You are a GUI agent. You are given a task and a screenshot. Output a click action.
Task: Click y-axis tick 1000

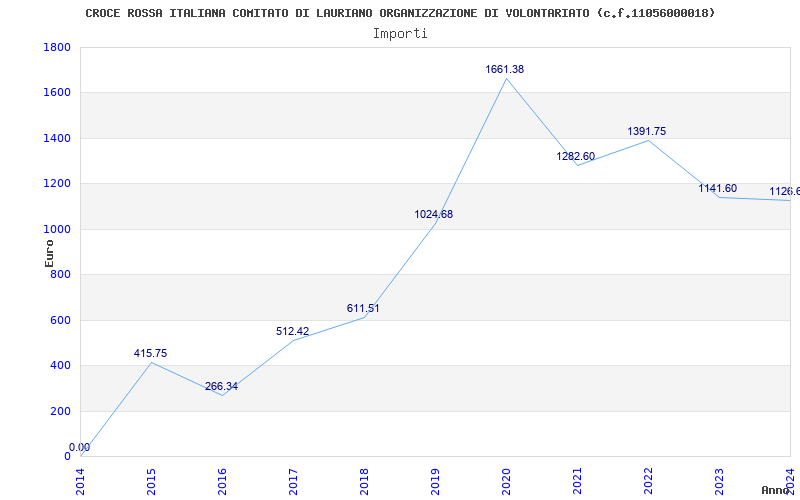pos(57,230)
